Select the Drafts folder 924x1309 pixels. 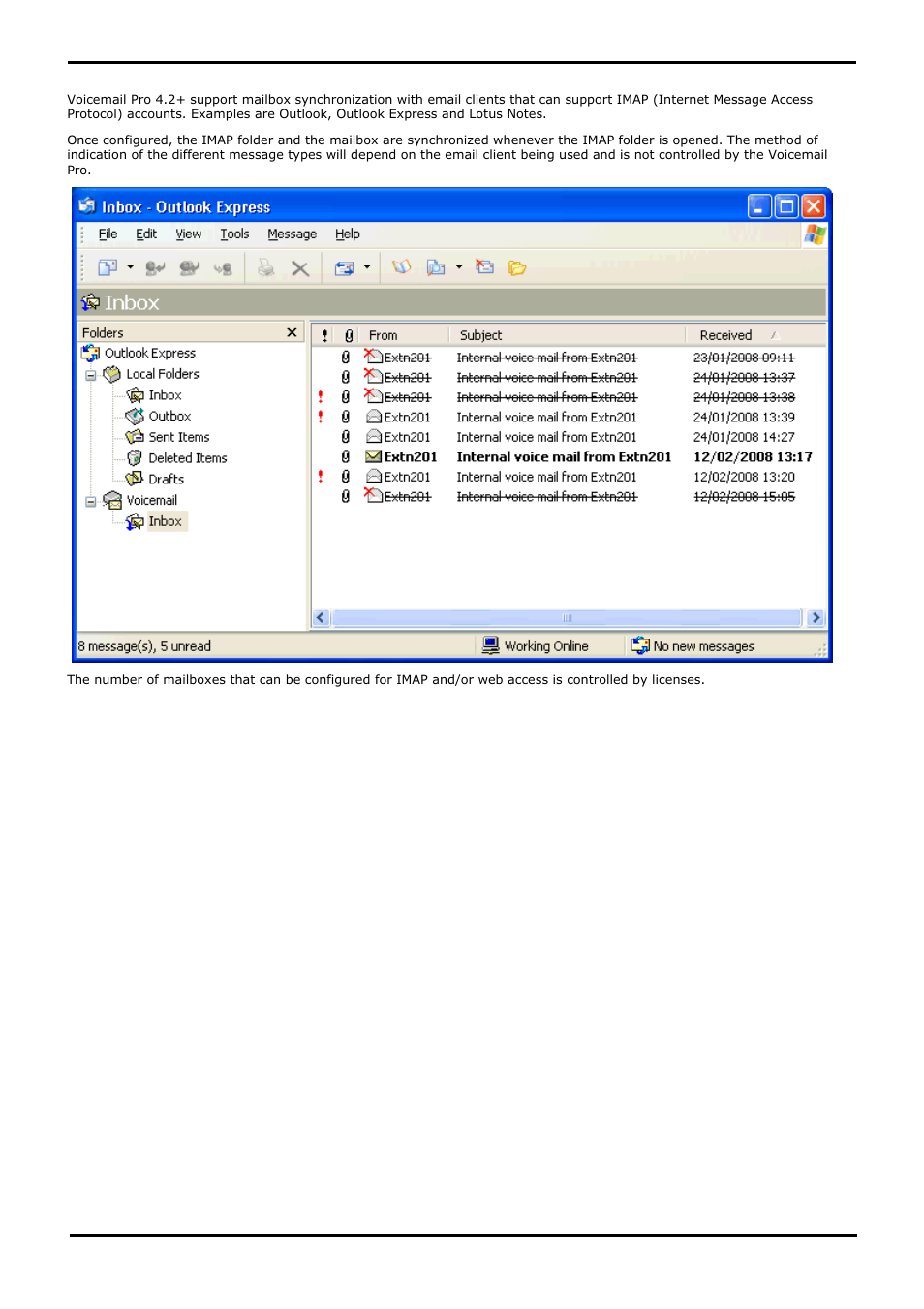click(166, 480)
